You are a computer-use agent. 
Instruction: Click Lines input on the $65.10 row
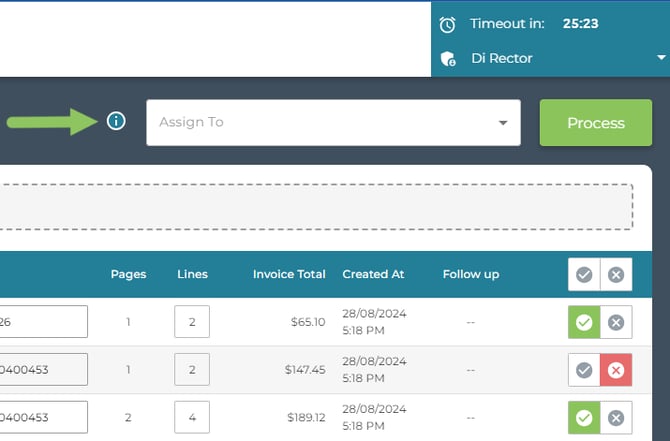(x=192, y=322)
